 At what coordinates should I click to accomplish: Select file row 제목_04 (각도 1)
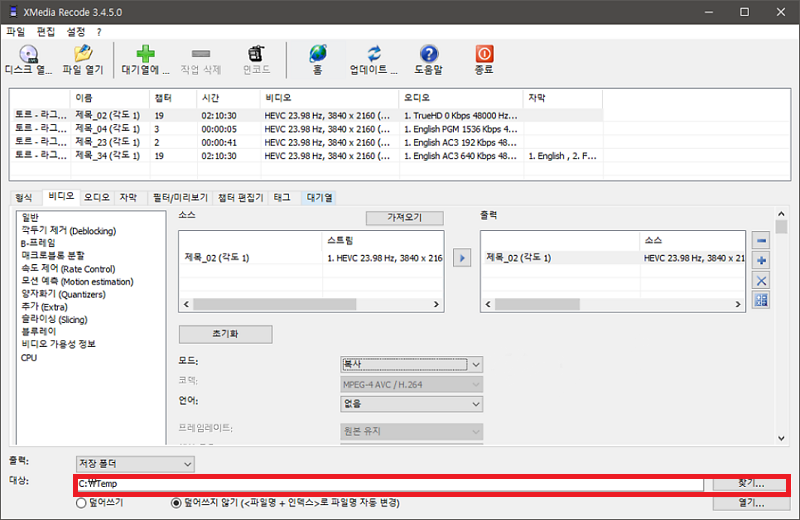(306, 129)
